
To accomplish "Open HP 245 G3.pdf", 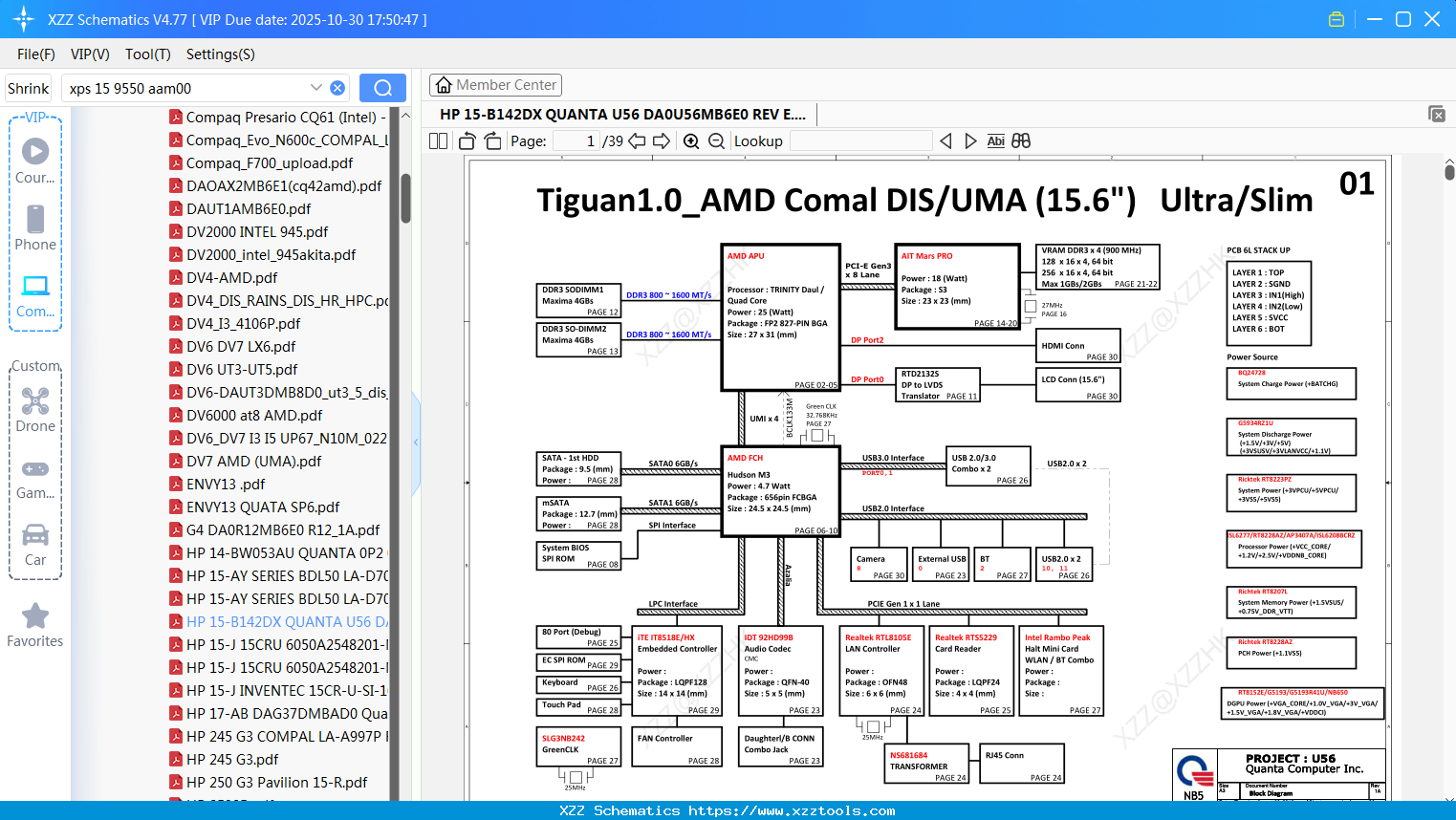I will 224,759.
